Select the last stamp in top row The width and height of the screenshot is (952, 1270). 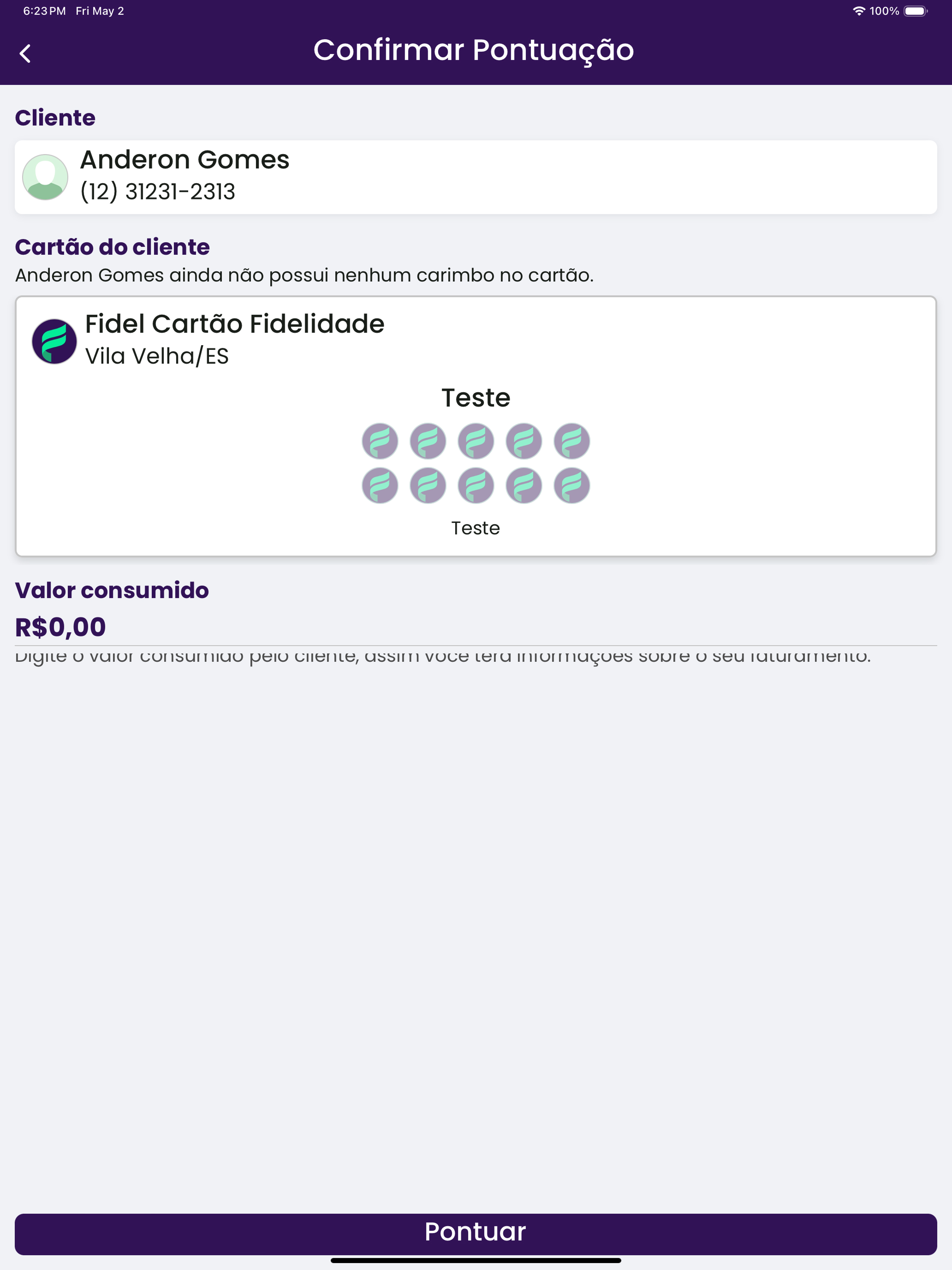[x=572, y=441]
